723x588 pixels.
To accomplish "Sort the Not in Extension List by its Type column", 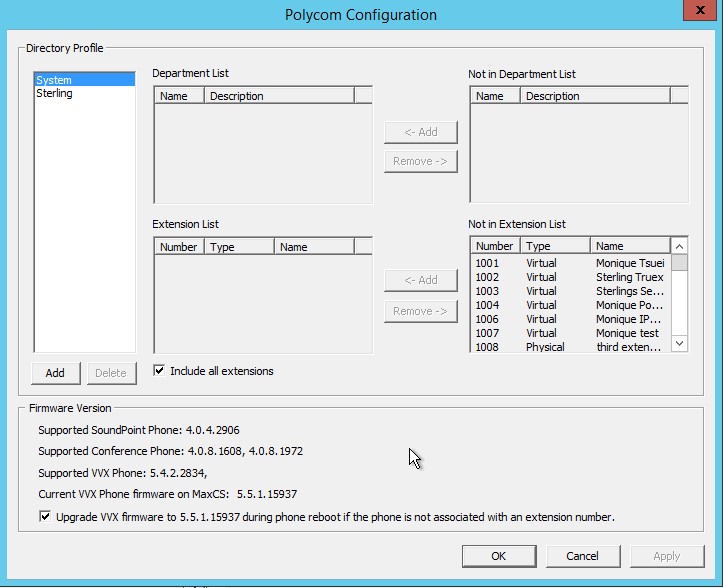I will [x=555, y=246].
